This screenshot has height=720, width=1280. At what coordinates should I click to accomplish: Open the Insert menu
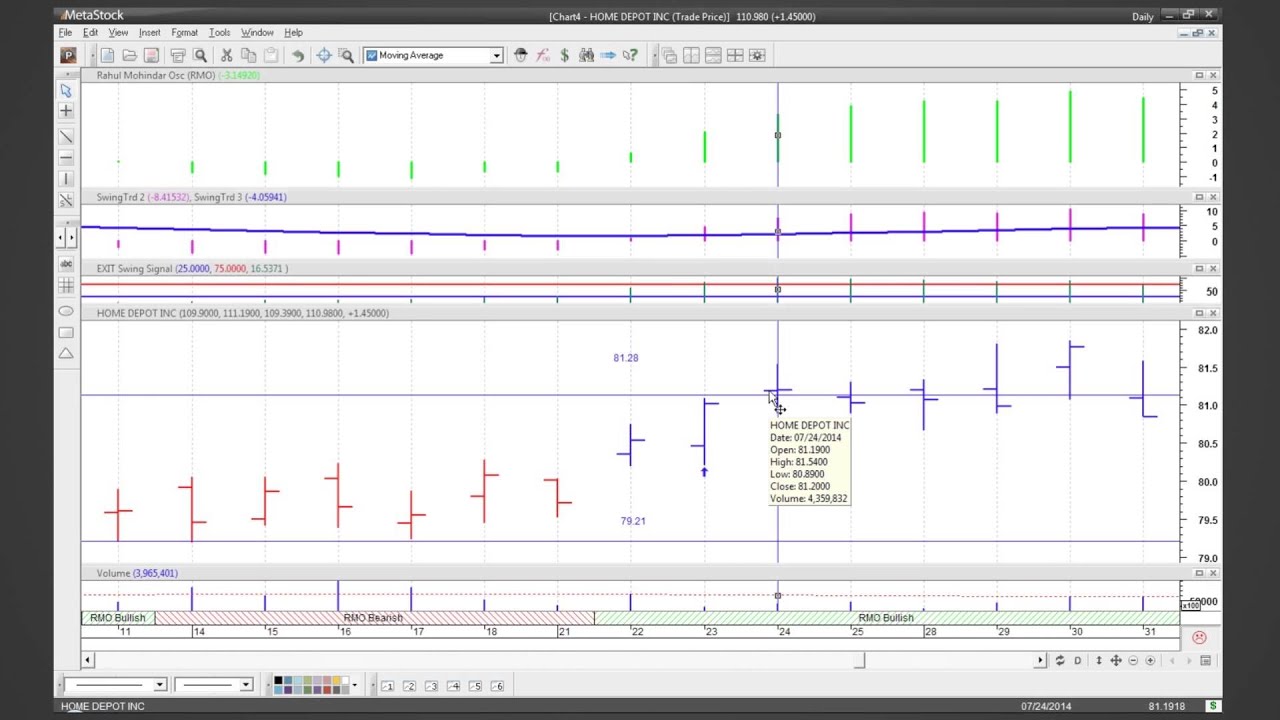149,33
